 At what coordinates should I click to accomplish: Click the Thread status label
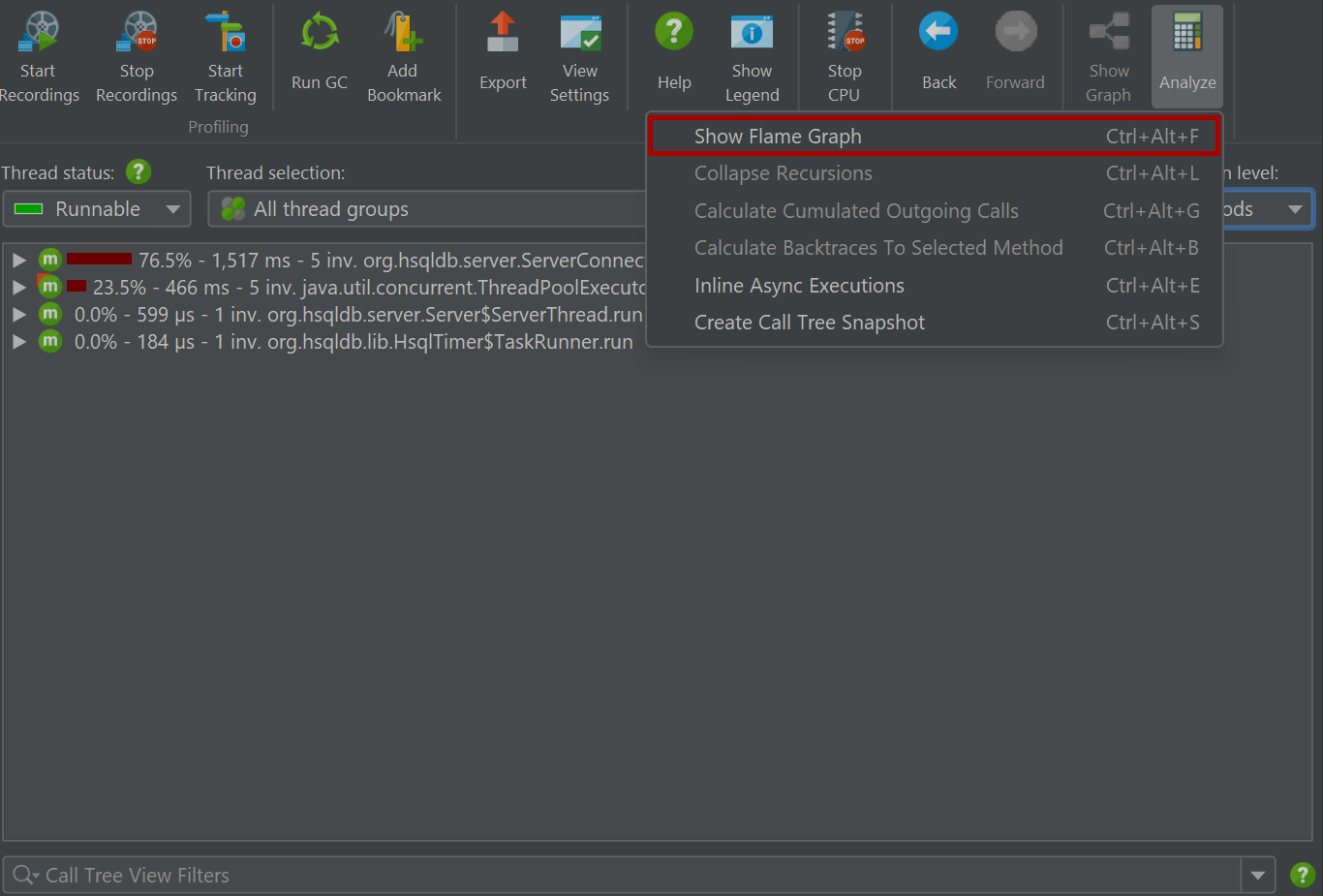click(57, 173)
